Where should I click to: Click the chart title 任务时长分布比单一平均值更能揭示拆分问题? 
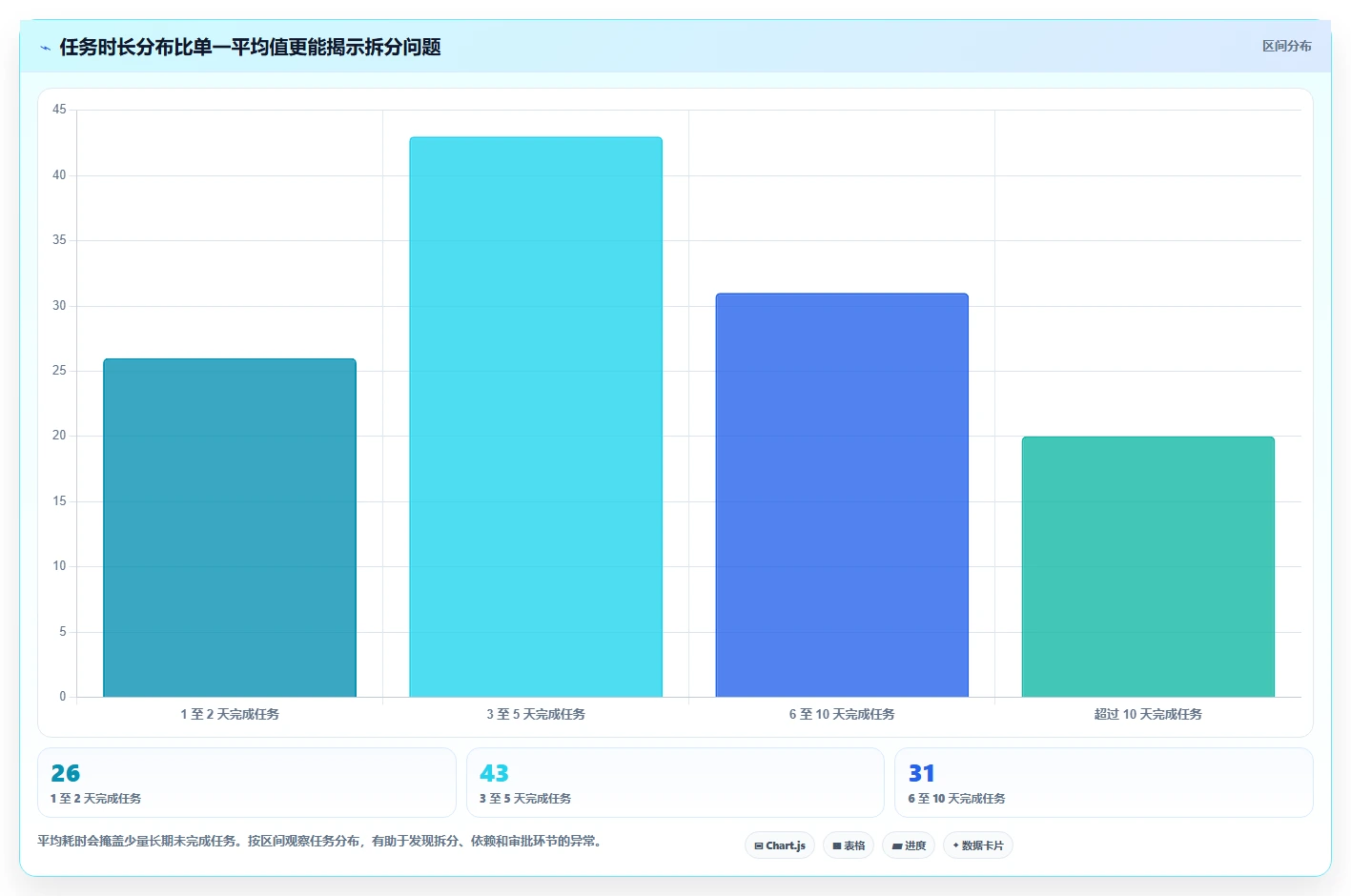coord(250,47)
